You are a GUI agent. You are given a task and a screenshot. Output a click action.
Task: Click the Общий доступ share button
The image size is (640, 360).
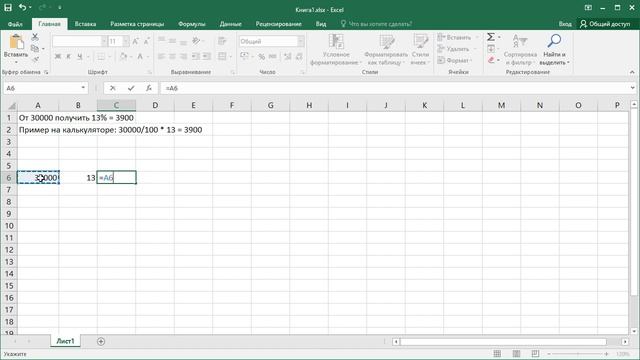click(x=606, y=24)
